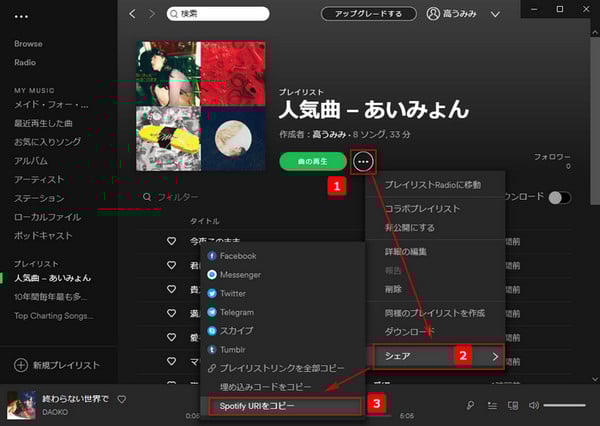
Task: Select the 人気曲 – あいみょん playlist in sidebar
Action: (52, 278)
